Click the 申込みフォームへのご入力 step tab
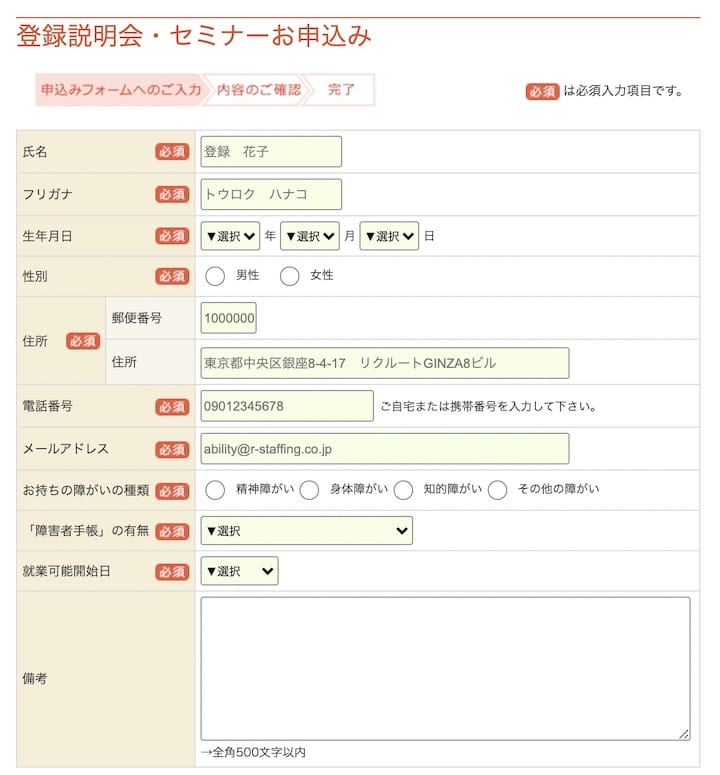Viewport: 720px width, 775px height. click(x=120, y=90)
